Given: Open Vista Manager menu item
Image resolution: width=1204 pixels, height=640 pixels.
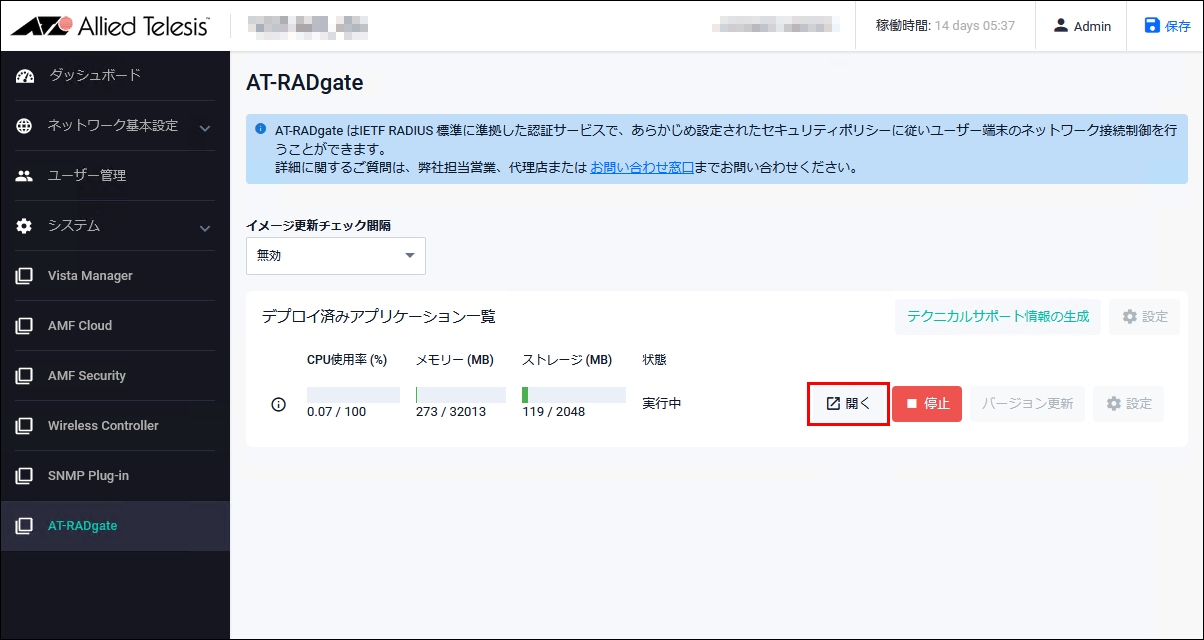Looking at the screenshot, I should coord(90,276).
